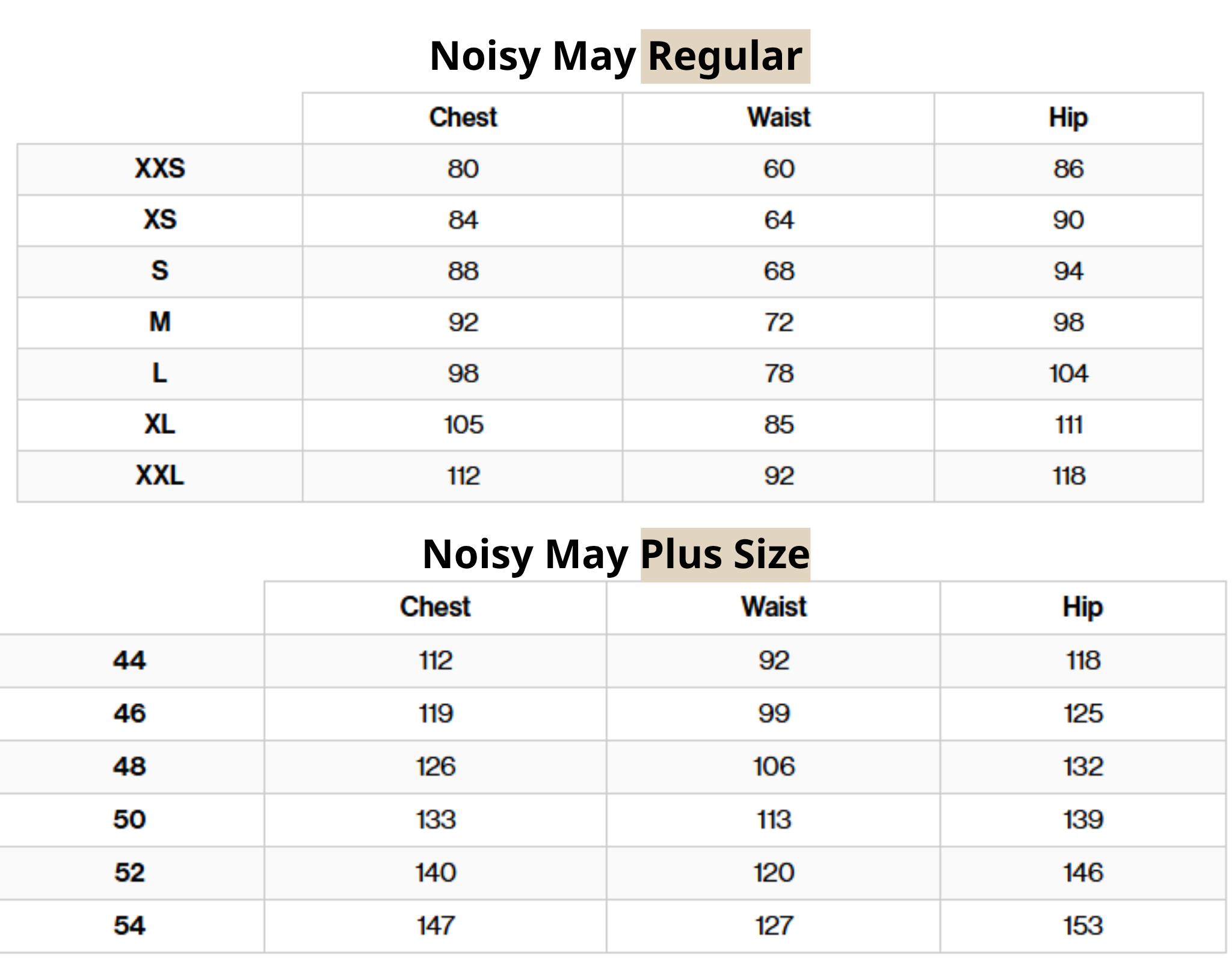Click the chest value 147 for size 54

[436, 926]
